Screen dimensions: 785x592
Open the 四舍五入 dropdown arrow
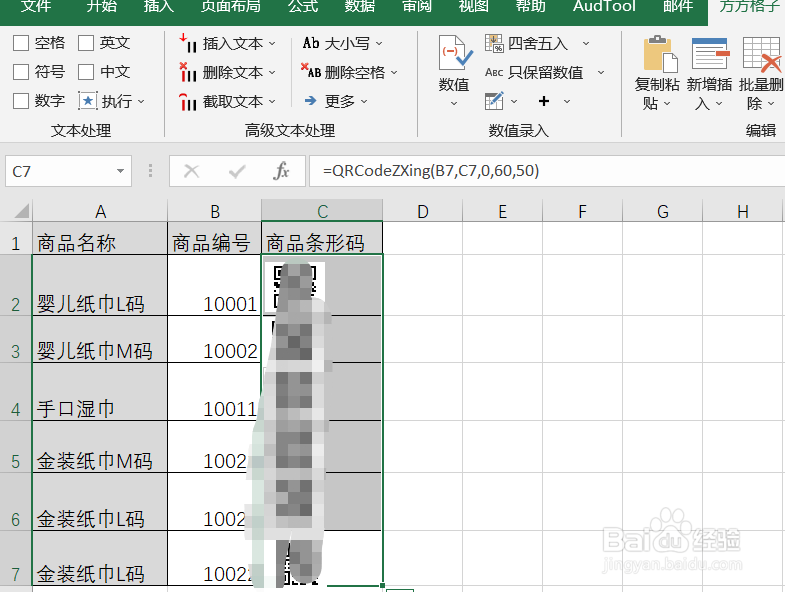pos(586,44)
